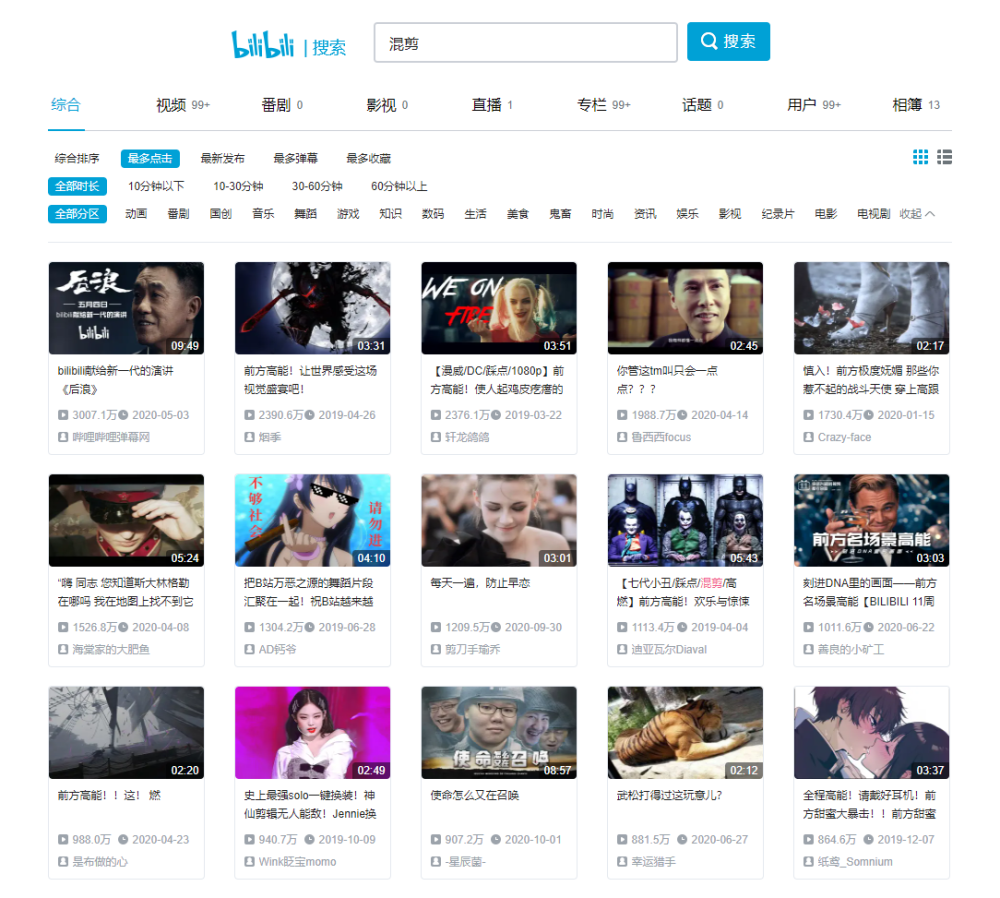
Task: Open the 03:37 anime kiss thumbnail
Action: [871, 733]
